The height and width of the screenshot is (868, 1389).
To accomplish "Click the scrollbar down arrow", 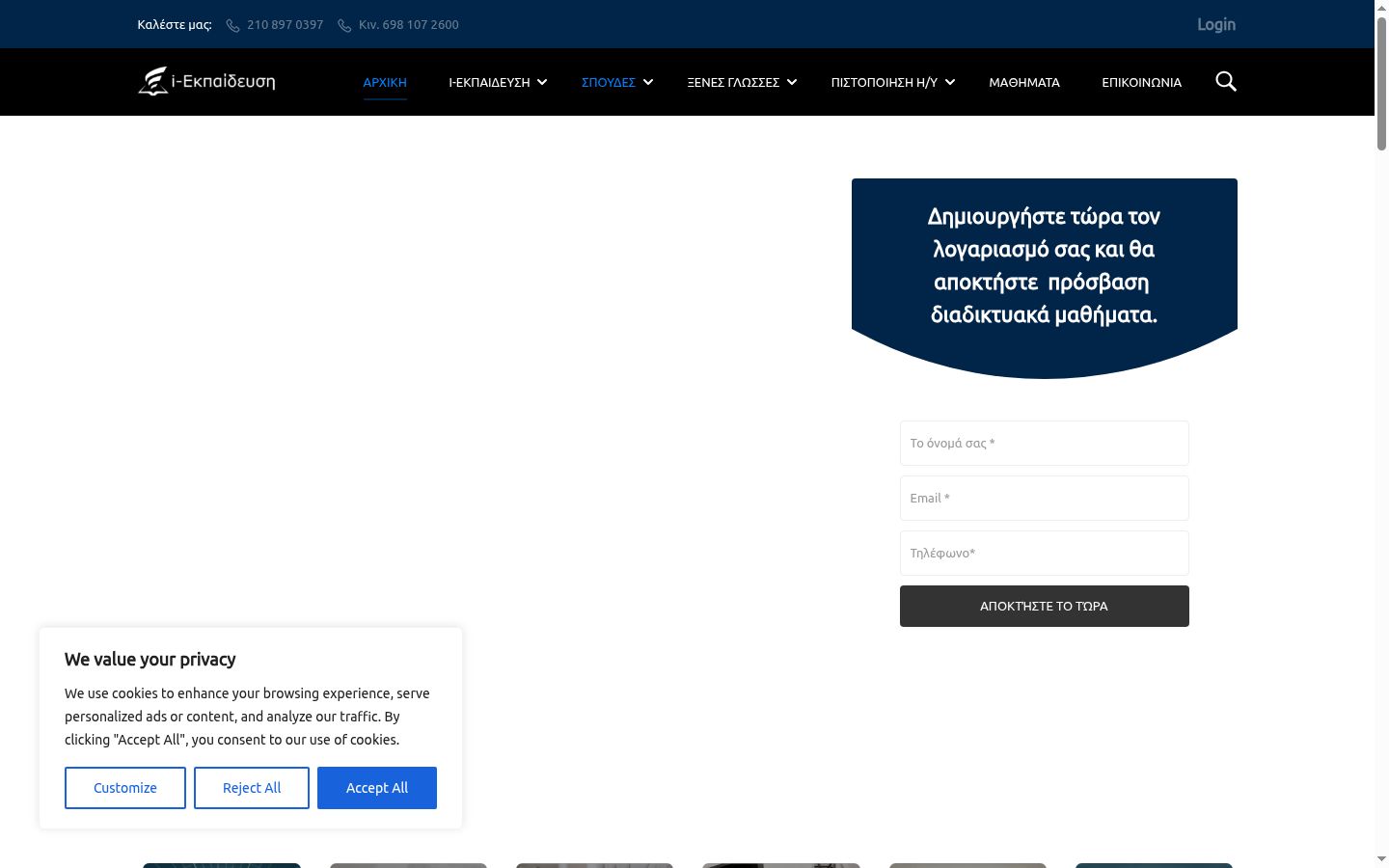I will pos(1381,859).
